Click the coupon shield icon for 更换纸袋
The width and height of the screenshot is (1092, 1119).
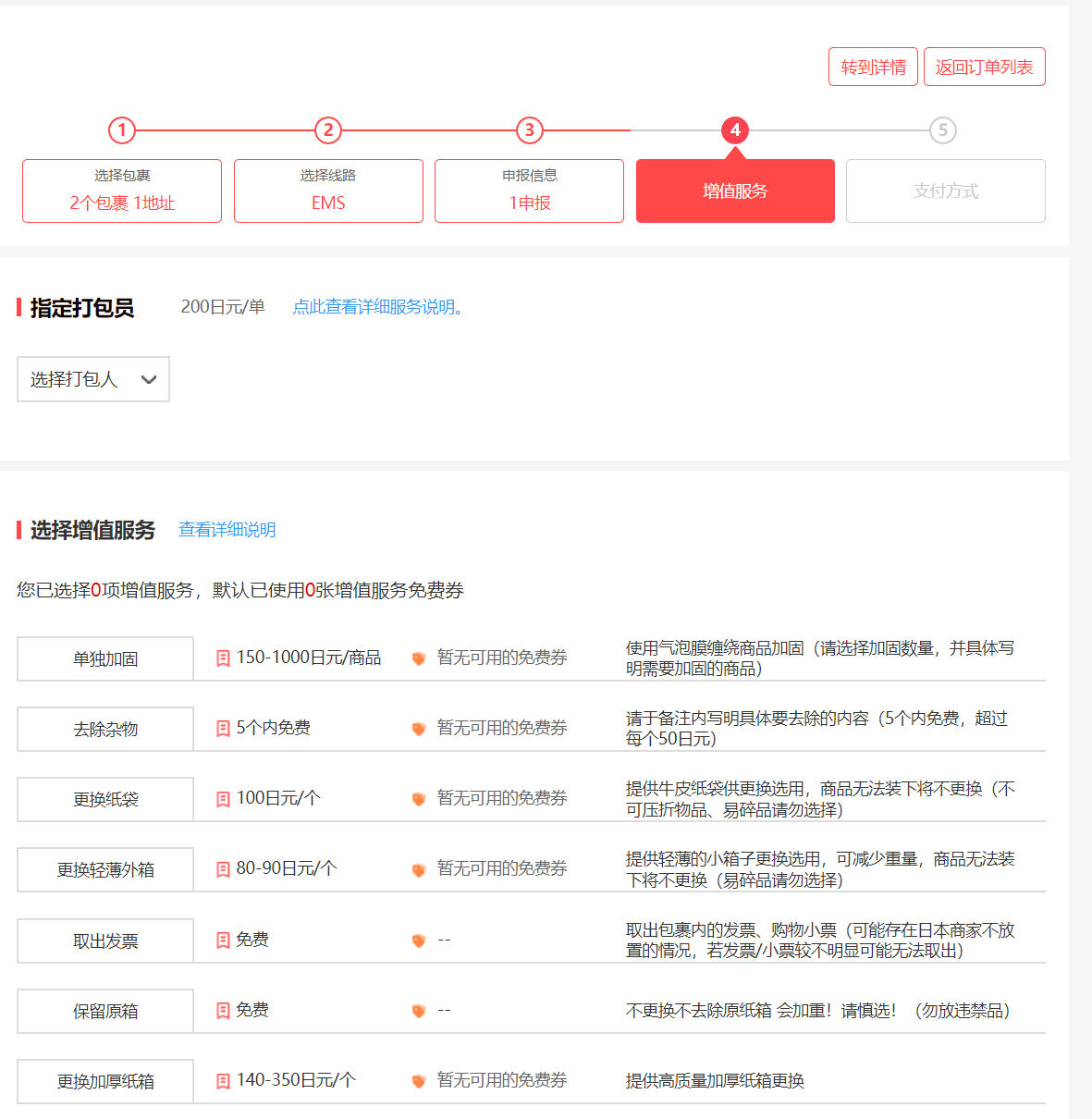(419, 799)
